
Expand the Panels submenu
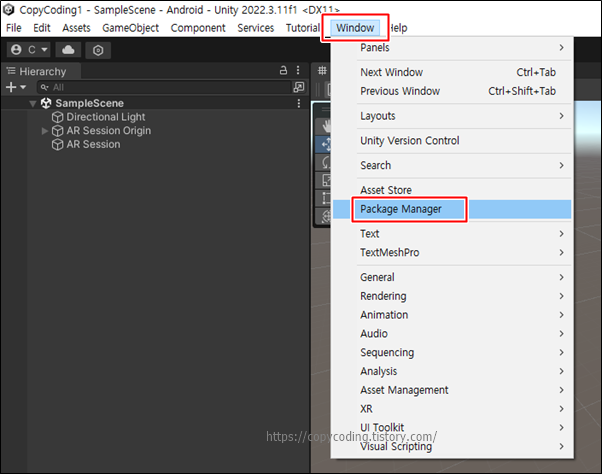[x=452, y=48]
